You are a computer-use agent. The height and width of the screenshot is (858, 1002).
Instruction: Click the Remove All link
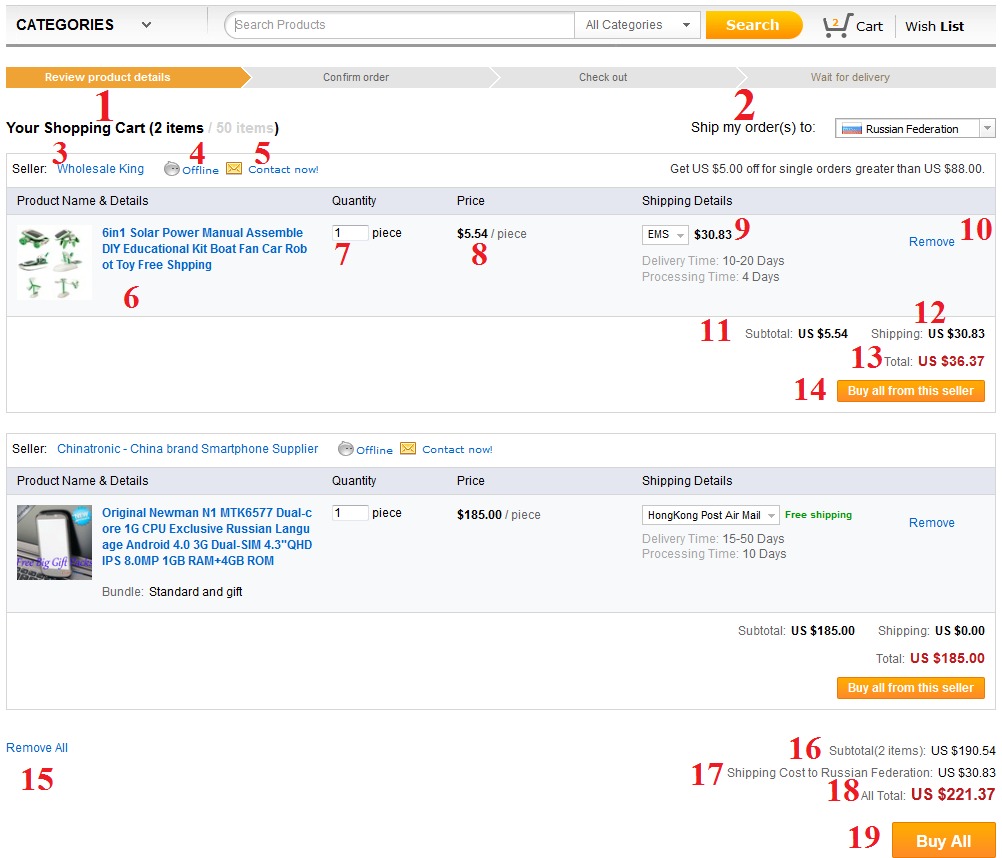[37, 748]
